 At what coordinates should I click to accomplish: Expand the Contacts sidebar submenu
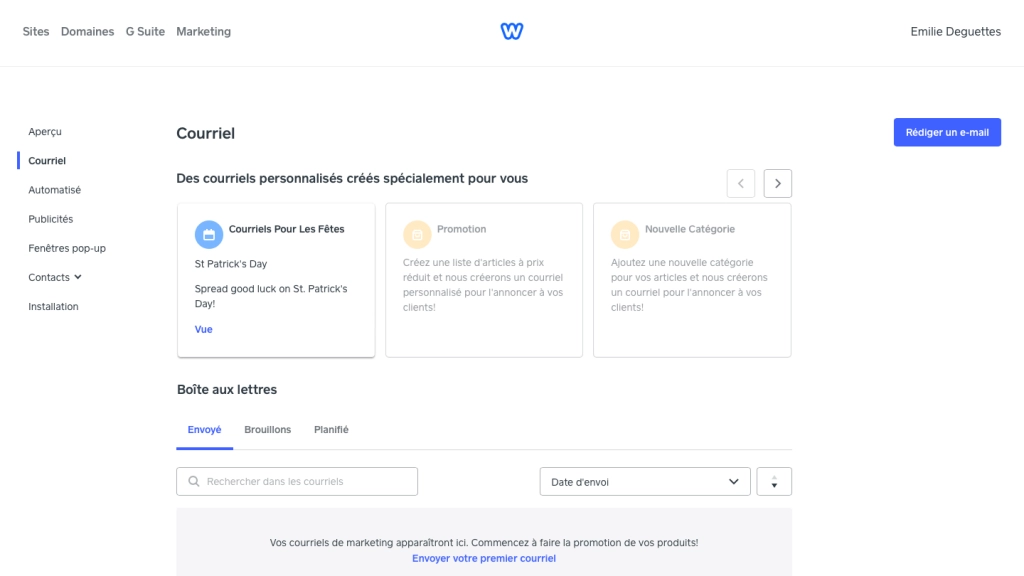coord(55,278)
